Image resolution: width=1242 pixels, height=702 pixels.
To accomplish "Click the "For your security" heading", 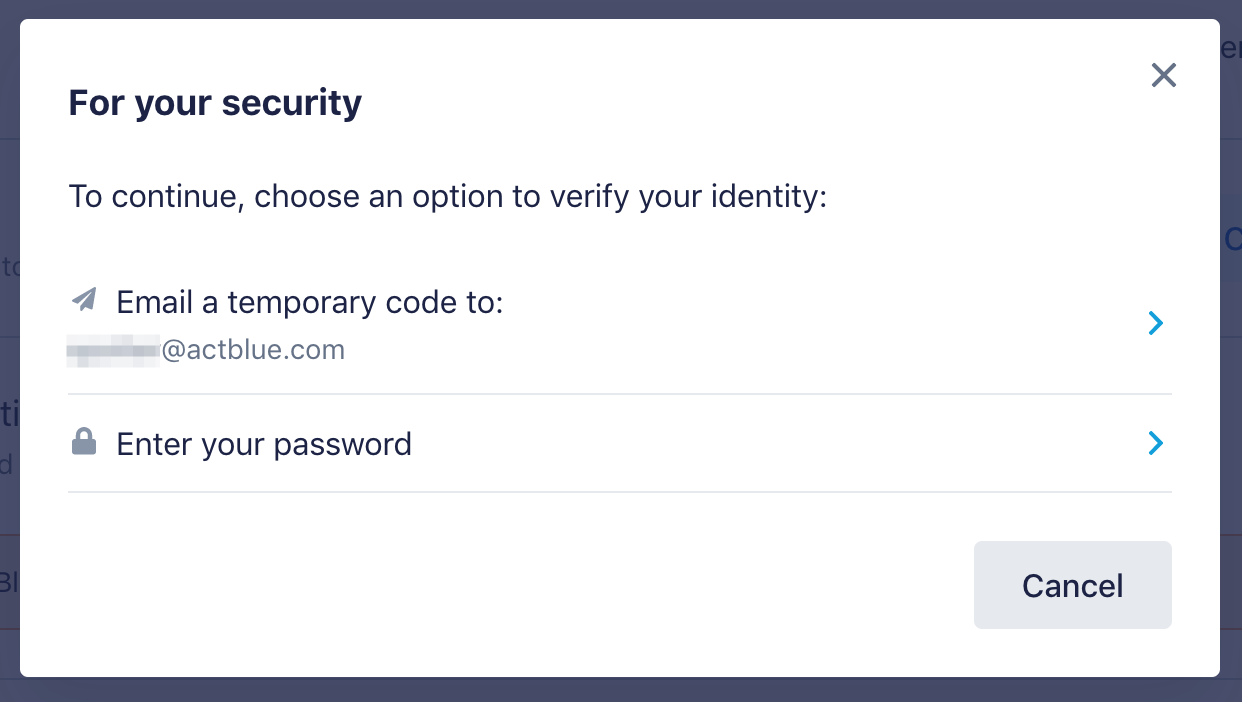I will (215, 103).
